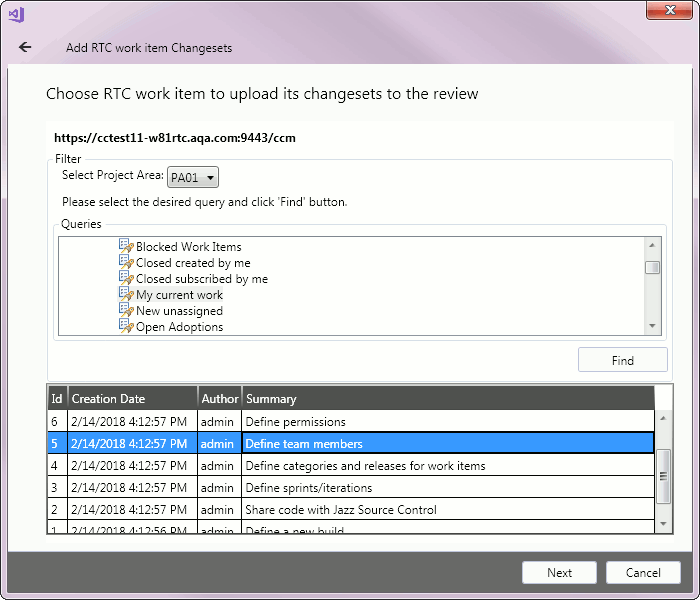The width and height of the screenshot is (700, 600).
Task: Click the Closed created by me query icon
Action: pos(126,262)
